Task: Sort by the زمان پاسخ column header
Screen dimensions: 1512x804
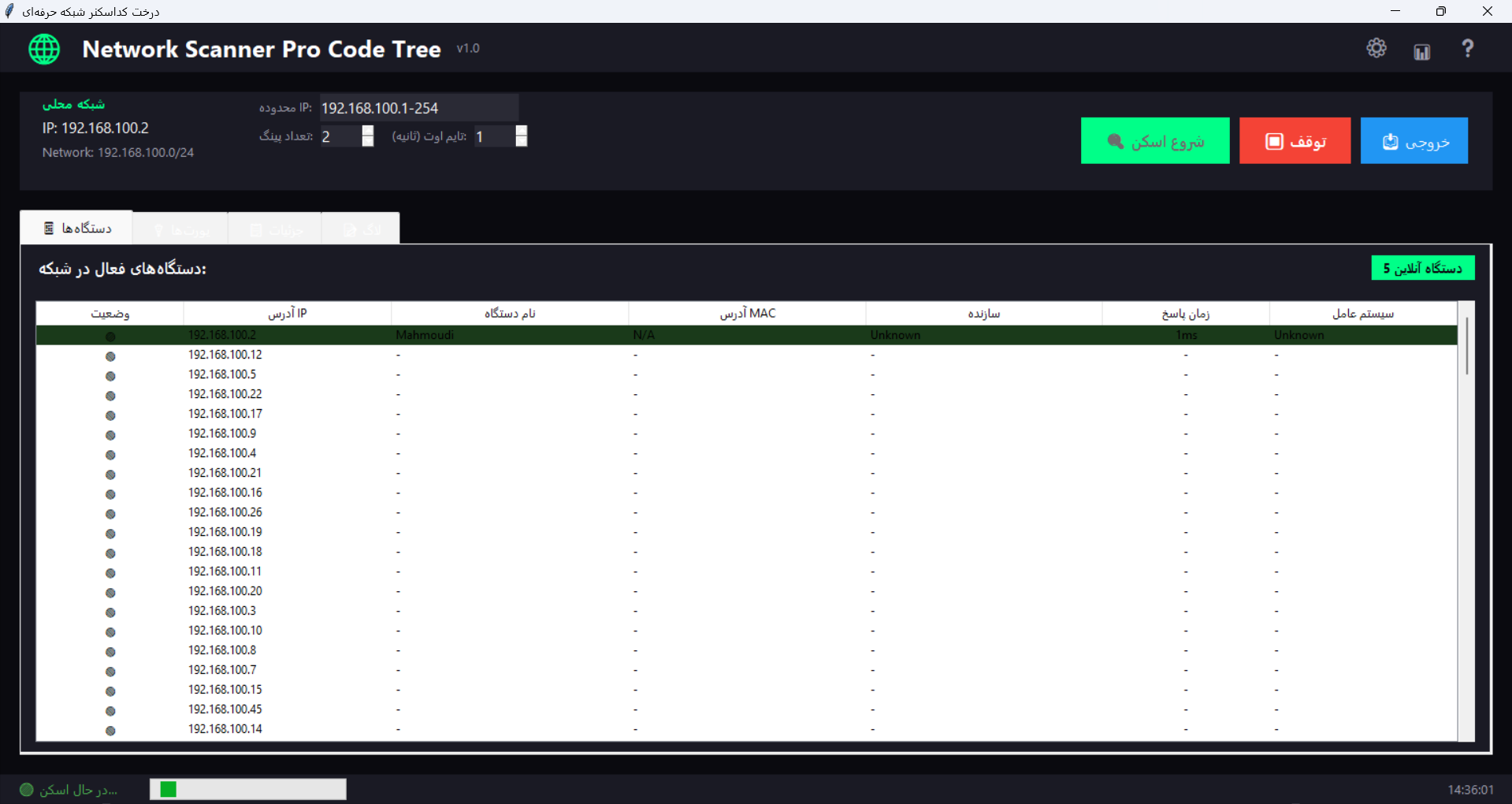Action: [1186, 314]
